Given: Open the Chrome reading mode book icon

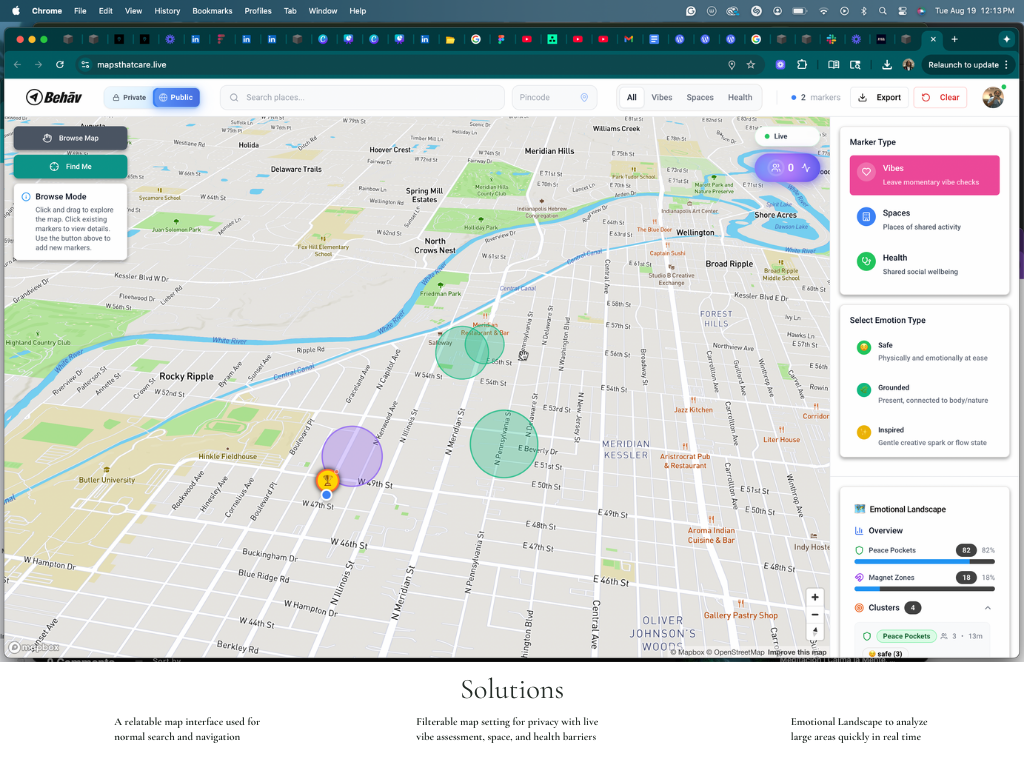Looking at the screenshot, I should pyautogui.click(x=833, y=65).
